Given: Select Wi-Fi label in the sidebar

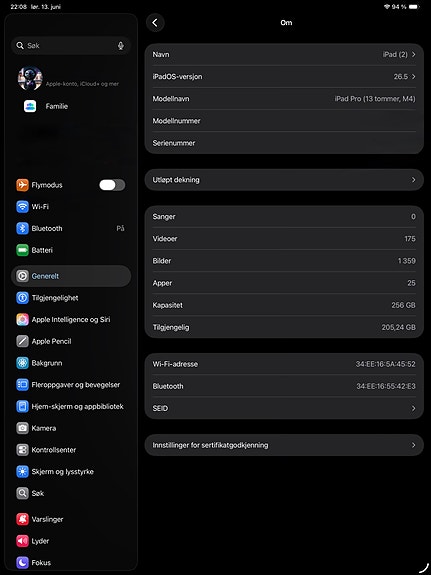Looking at the screenshot, I should [40, 207].
